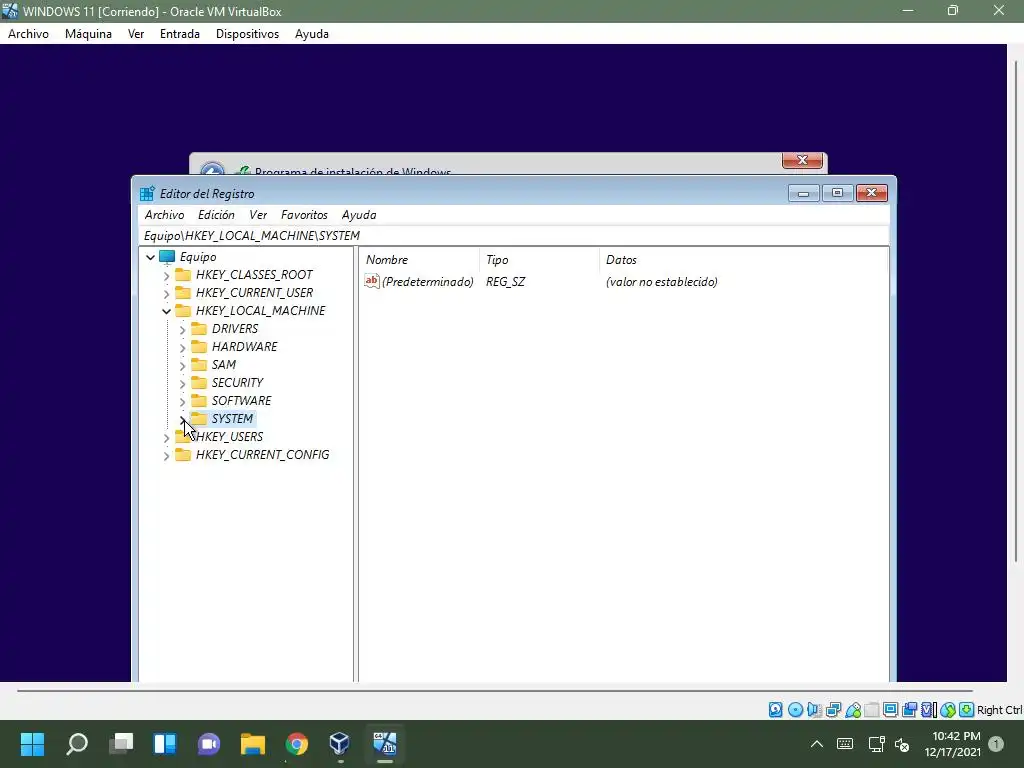Open Registry Editor Ayuda menu
1024x768 pixels.
tap(359, 215)
